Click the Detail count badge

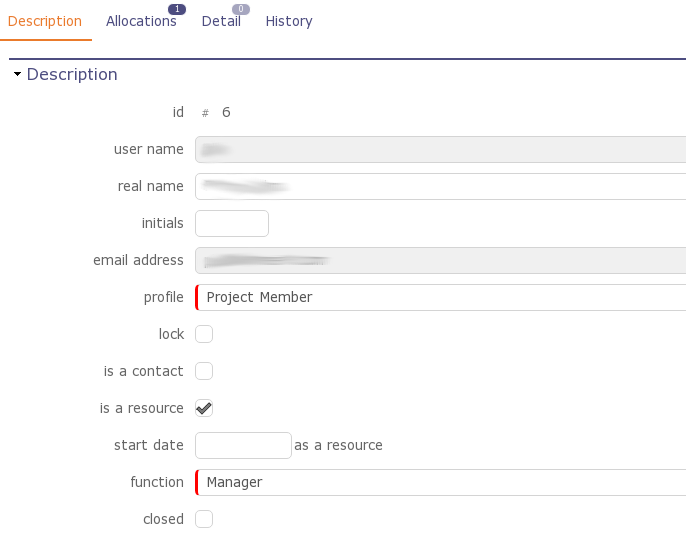(241, 10)
